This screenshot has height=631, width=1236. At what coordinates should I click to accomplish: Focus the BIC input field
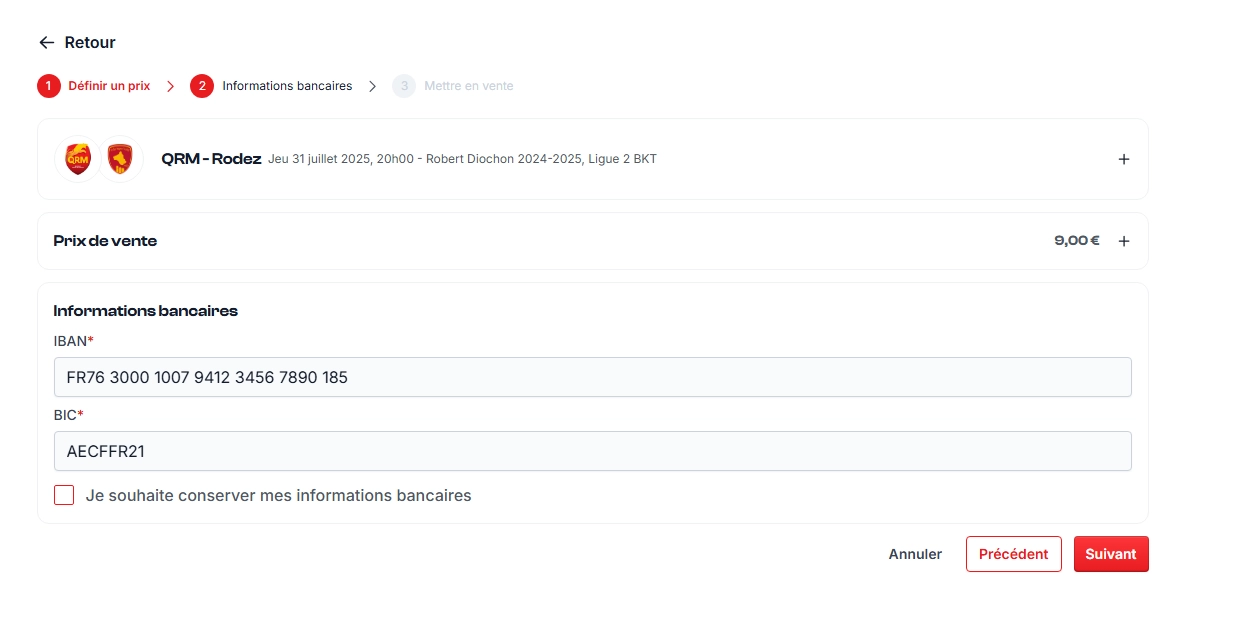(x=592, y=451)
